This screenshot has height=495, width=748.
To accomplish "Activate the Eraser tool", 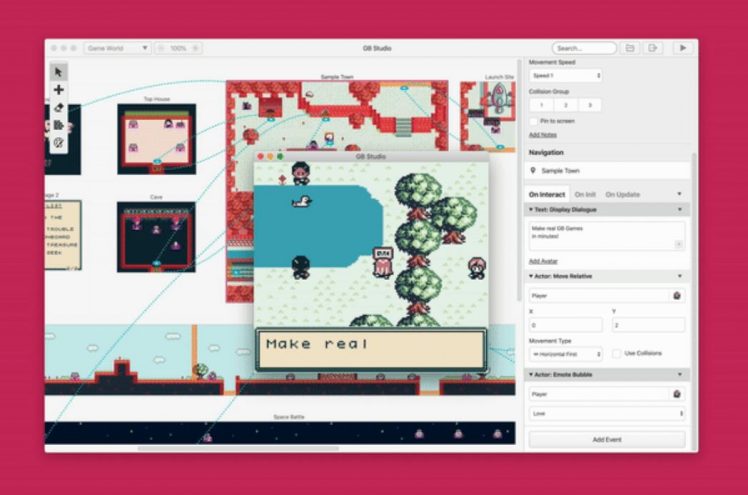I will (59, 107).
